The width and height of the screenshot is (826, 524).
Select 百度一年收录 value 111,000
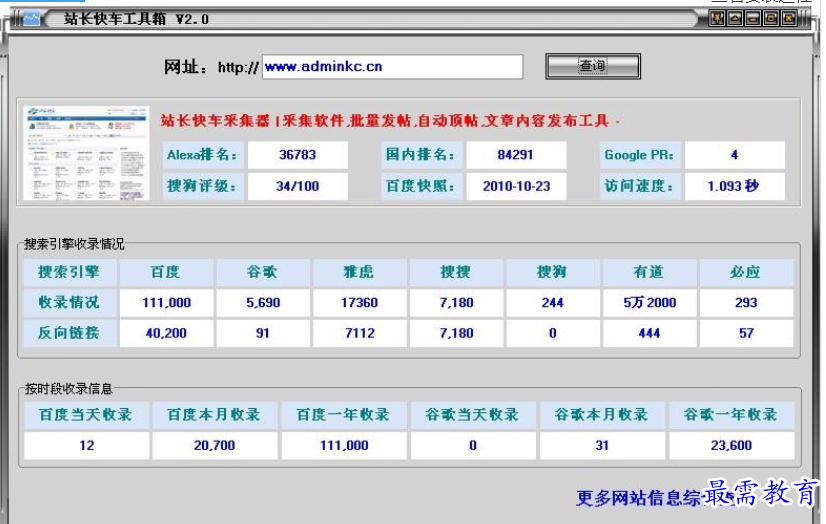tap(344, 446)
